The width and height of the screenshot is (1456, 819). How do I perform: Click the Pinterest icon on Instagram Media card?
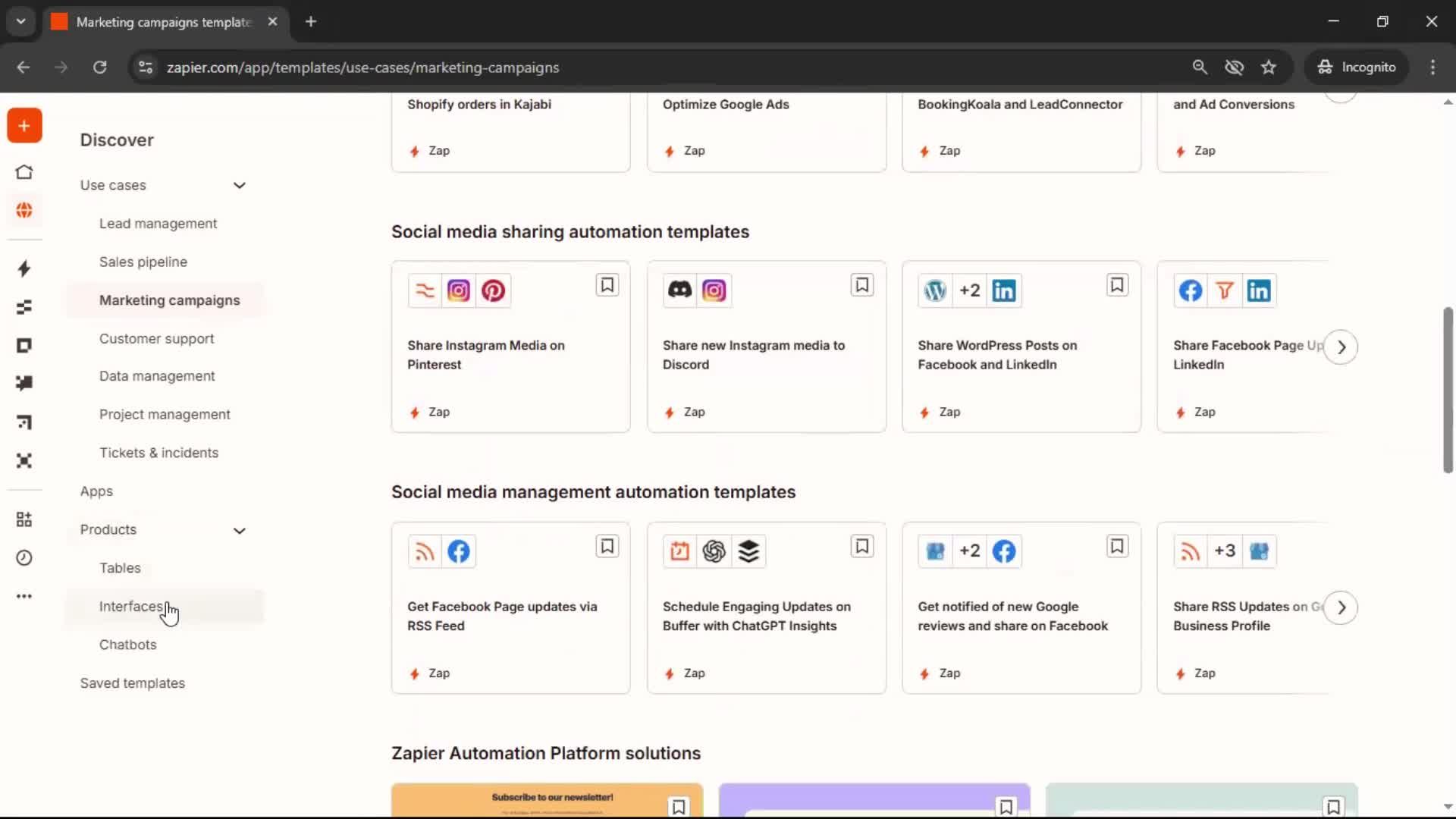(493, 290)
